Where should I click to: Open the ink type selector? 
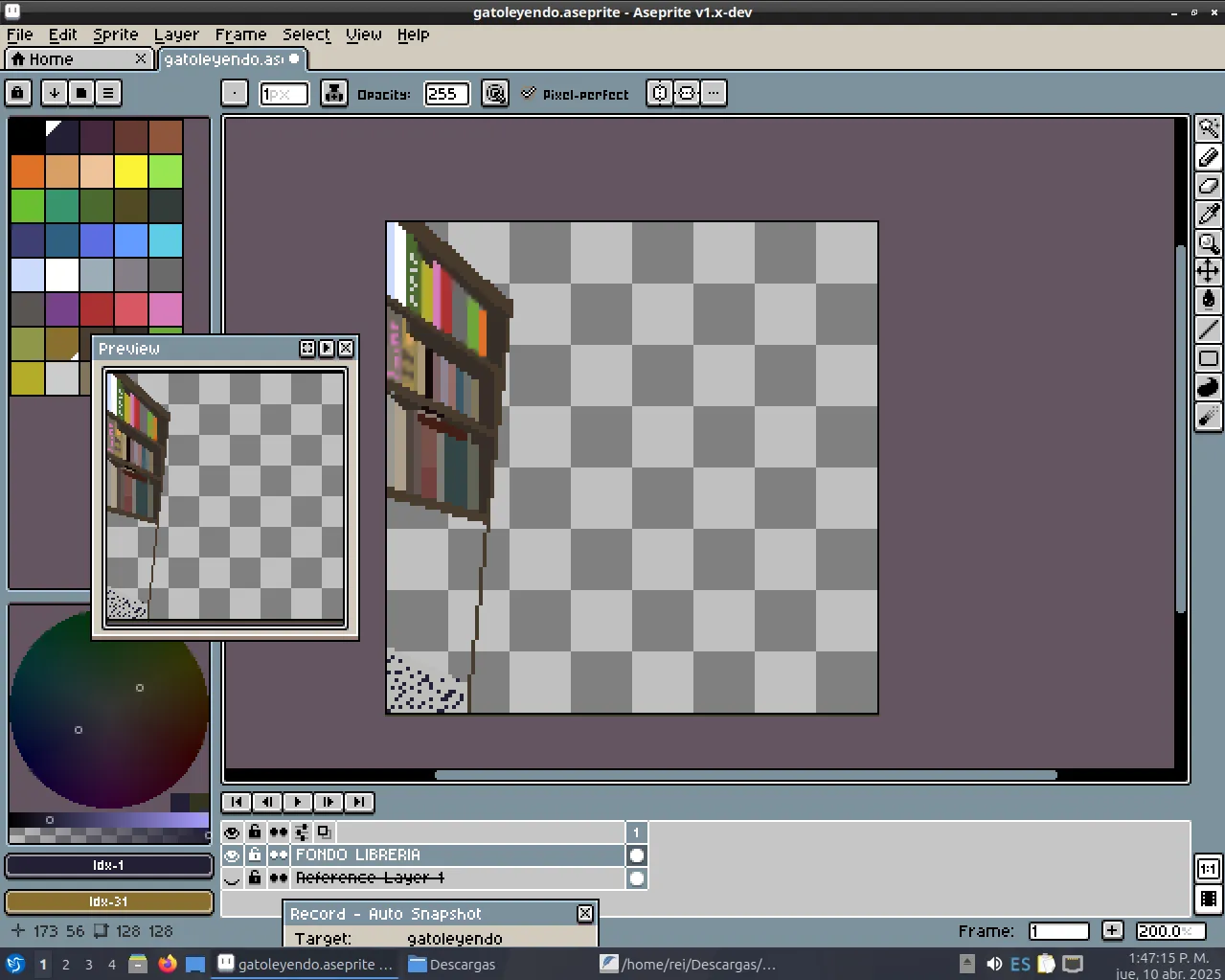click(x=333, y=93)
